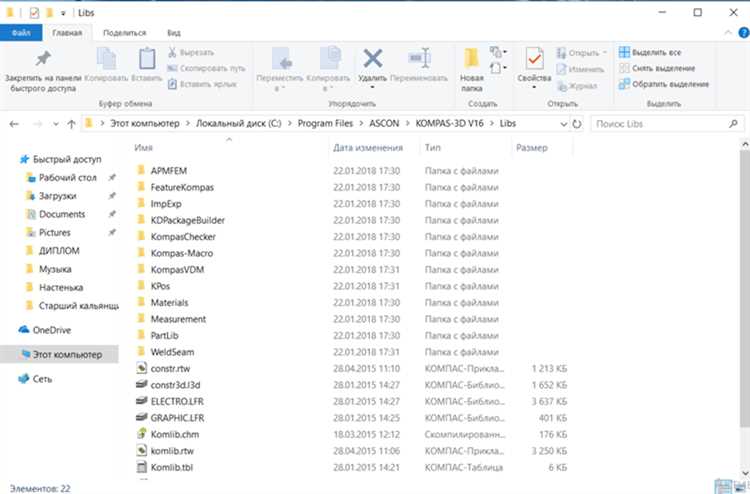The height and width of the screenshot is (494, 750).
Task: Click the search magnifier icon
Action: pyautogui.click(x=733, y=124)
